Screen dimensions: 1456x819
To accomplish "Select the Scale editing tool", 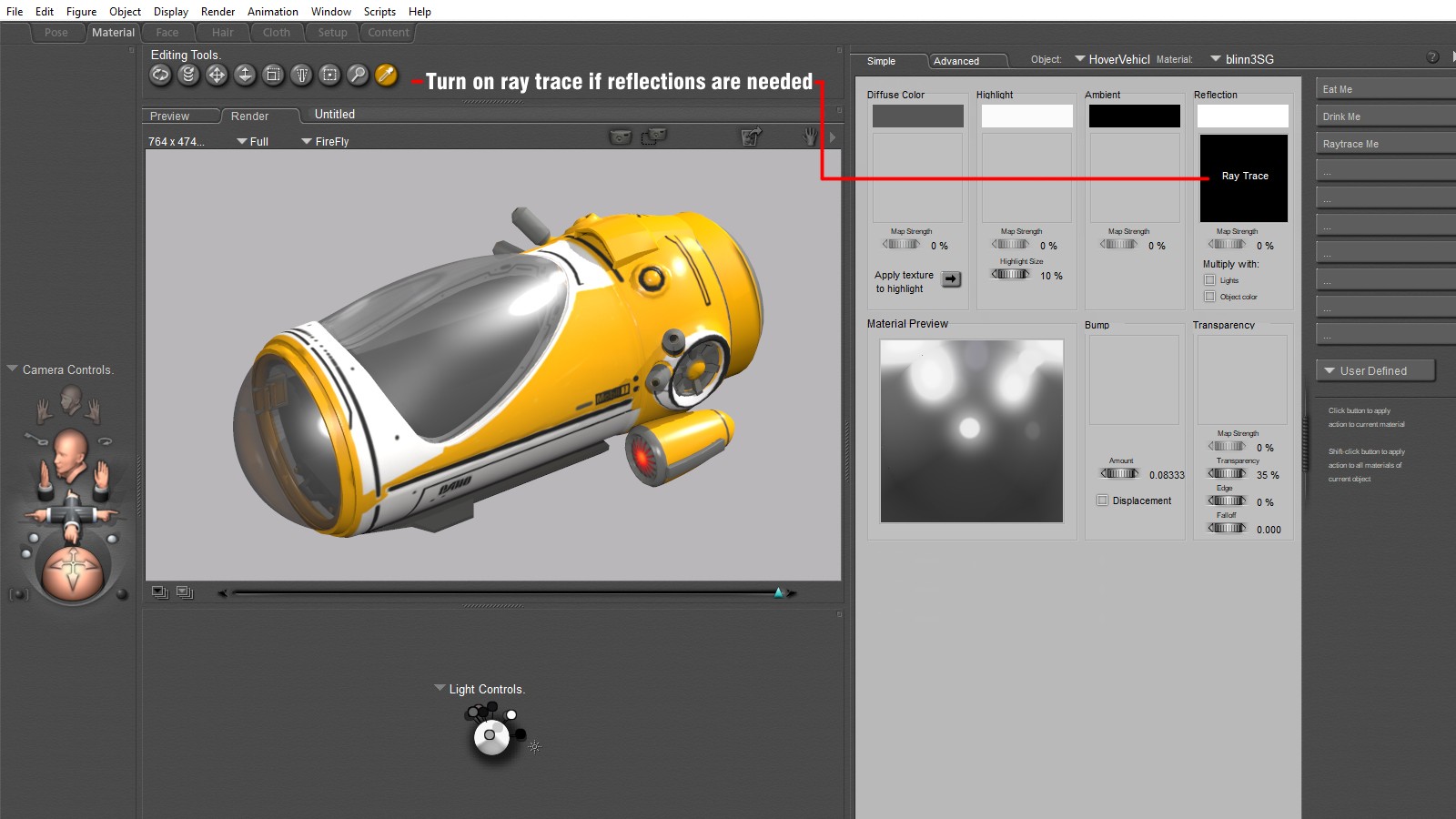I will tap(273, 76).
